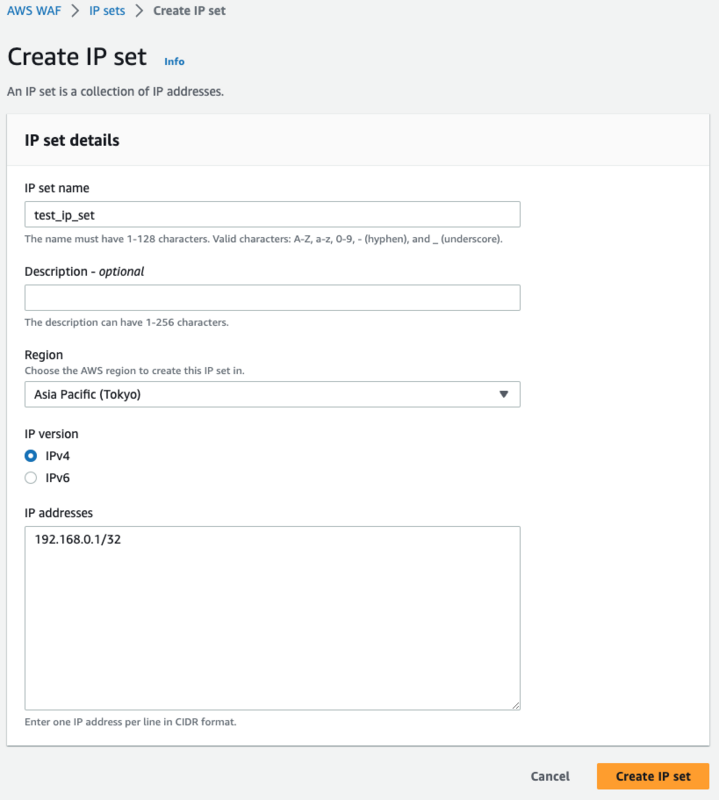This screenshot has width=719, height=800.
Task: Focus the IP set name input field
Action: tap(272, 215)
